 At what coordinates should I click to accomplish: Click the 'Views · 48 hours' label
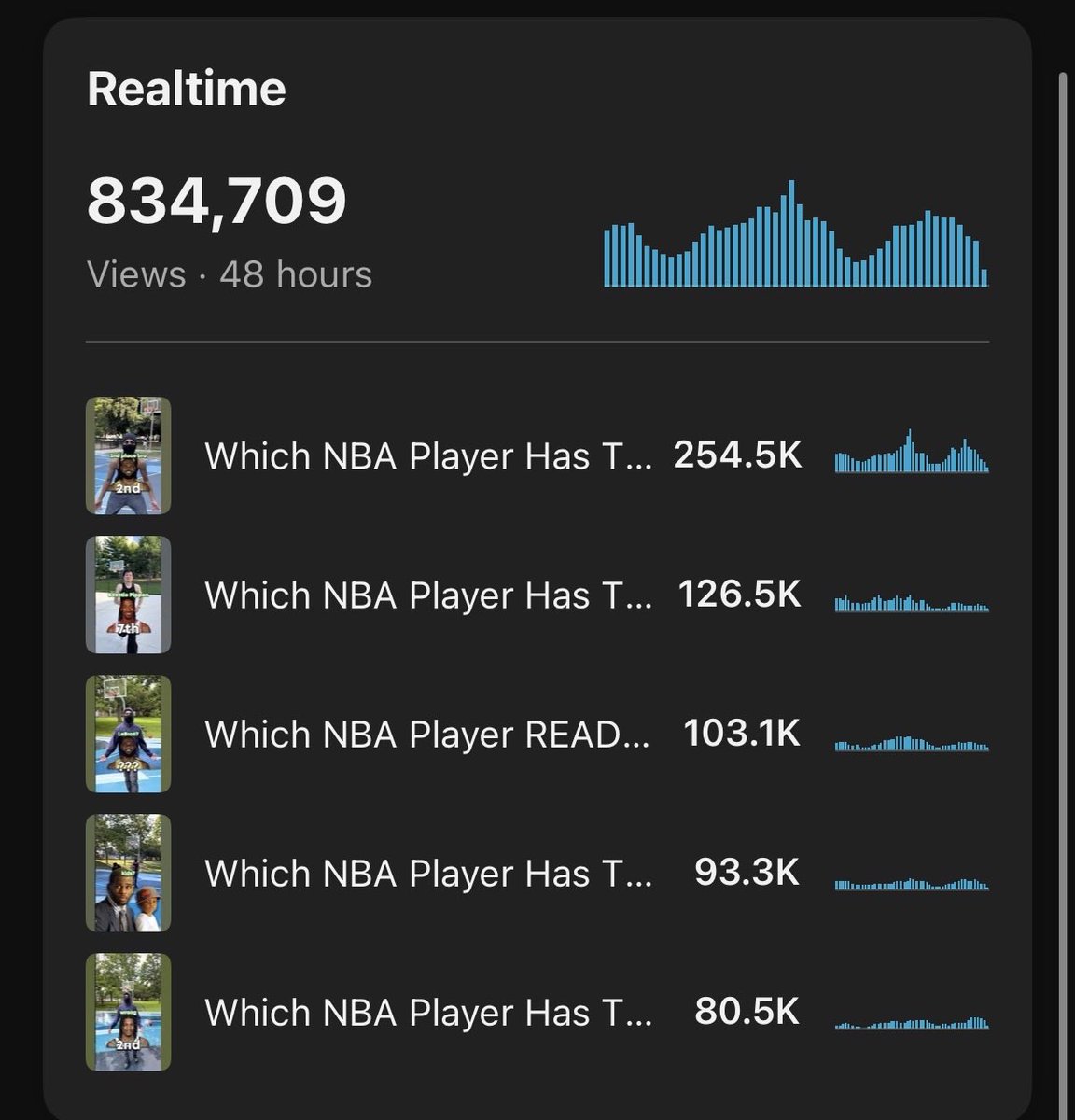230,274
